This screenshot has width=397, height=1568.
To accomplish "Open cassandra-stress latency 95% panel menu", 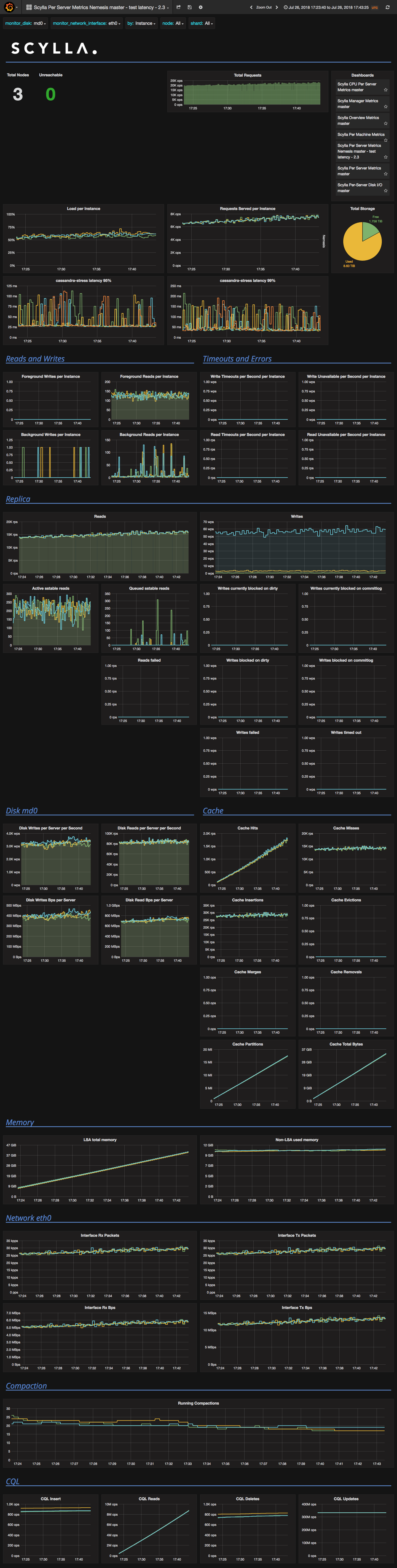I will pos(84,281).
